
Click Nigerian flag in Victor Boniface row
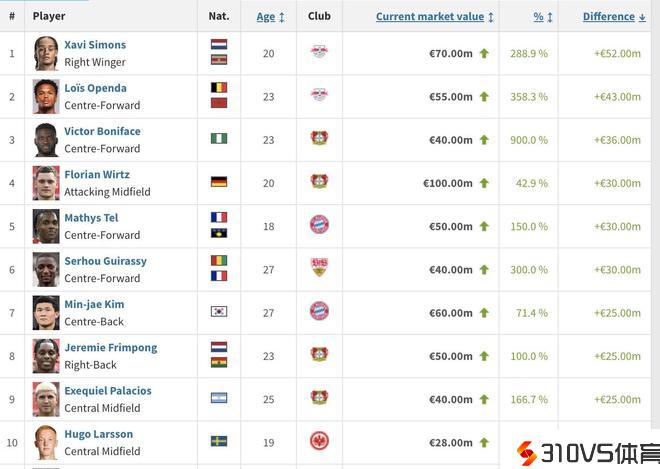219,138
